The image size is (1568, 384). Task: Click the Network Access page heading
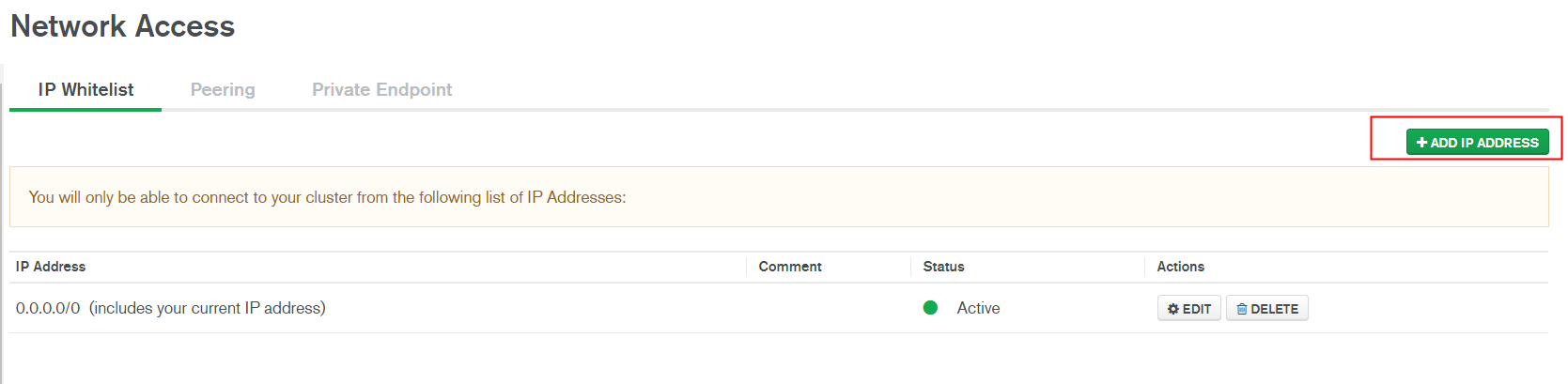coord(123,26)
